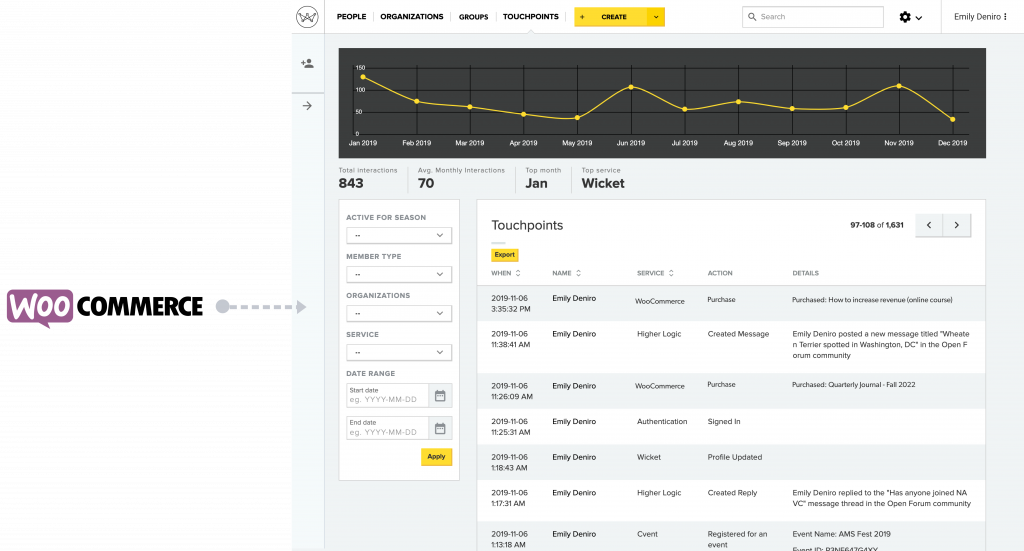Click the Avg. Monthly Interactions value 70

pos(426,183)
